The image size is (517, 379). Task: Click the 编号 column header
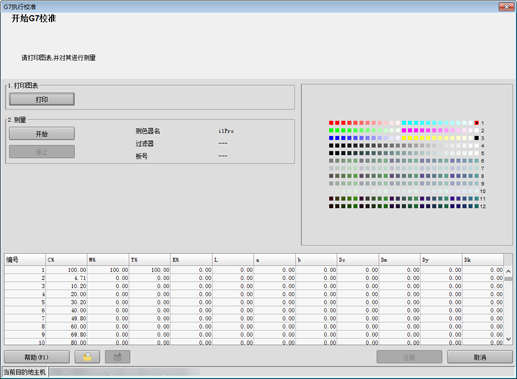click(25, 260)
